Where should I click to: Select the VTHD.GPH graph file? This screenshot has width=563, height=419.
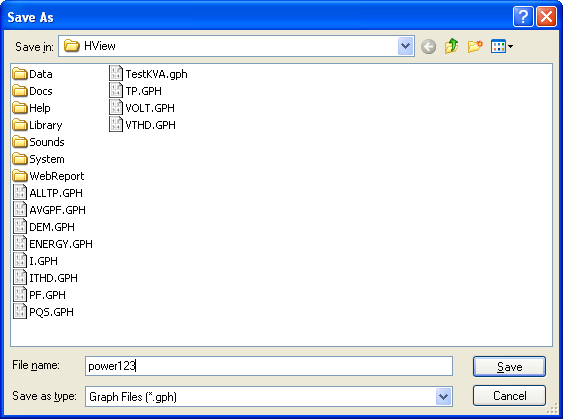point(142,125)
